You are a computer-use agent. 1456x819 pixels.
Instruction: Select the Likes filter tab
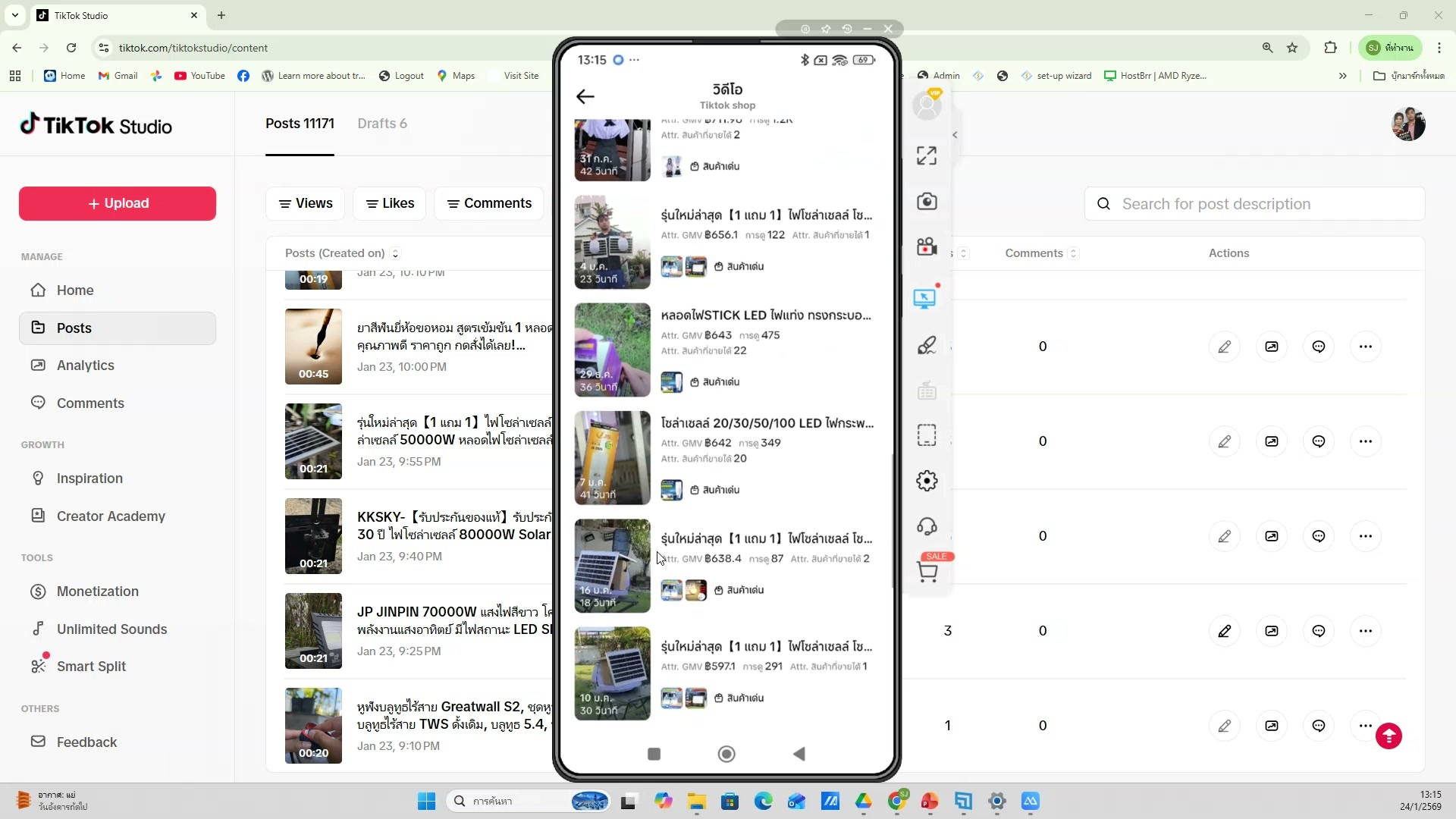tap(389, 203)
